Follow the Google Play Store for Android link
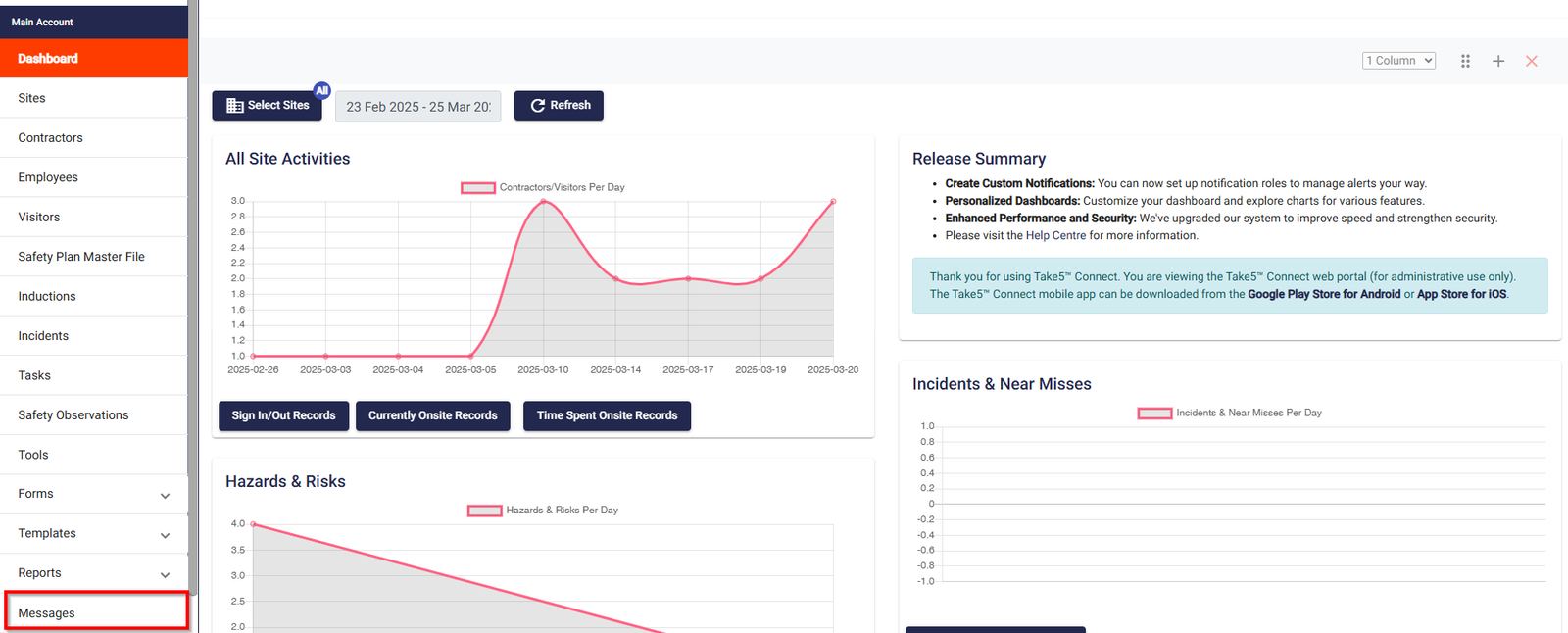Image resolution: width=1568 pixels, height=633 pixels. (1324, 294)
